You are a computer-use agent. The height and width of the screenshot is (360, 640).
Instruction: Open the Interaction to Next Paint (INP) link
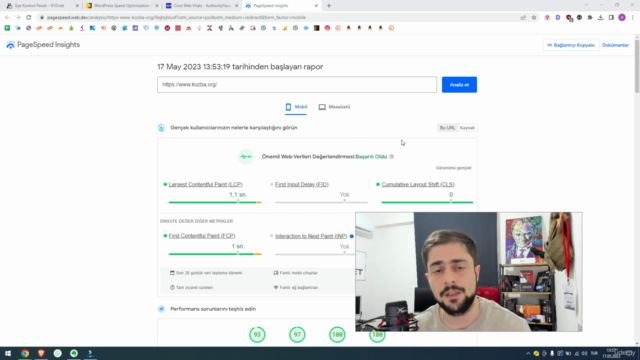tap(311, 236)
